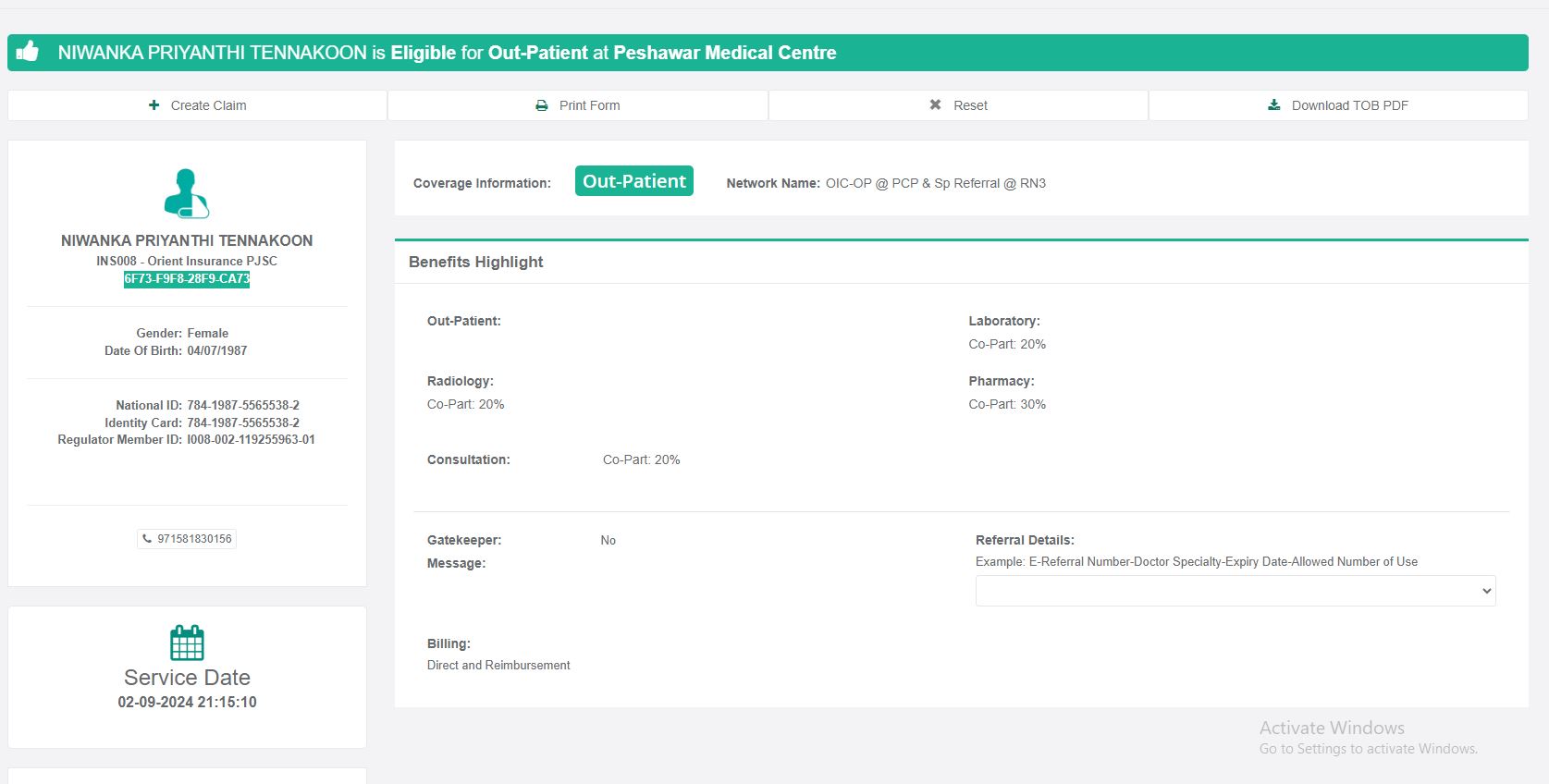Click the X icon beside Reset

tap(935, 105)
